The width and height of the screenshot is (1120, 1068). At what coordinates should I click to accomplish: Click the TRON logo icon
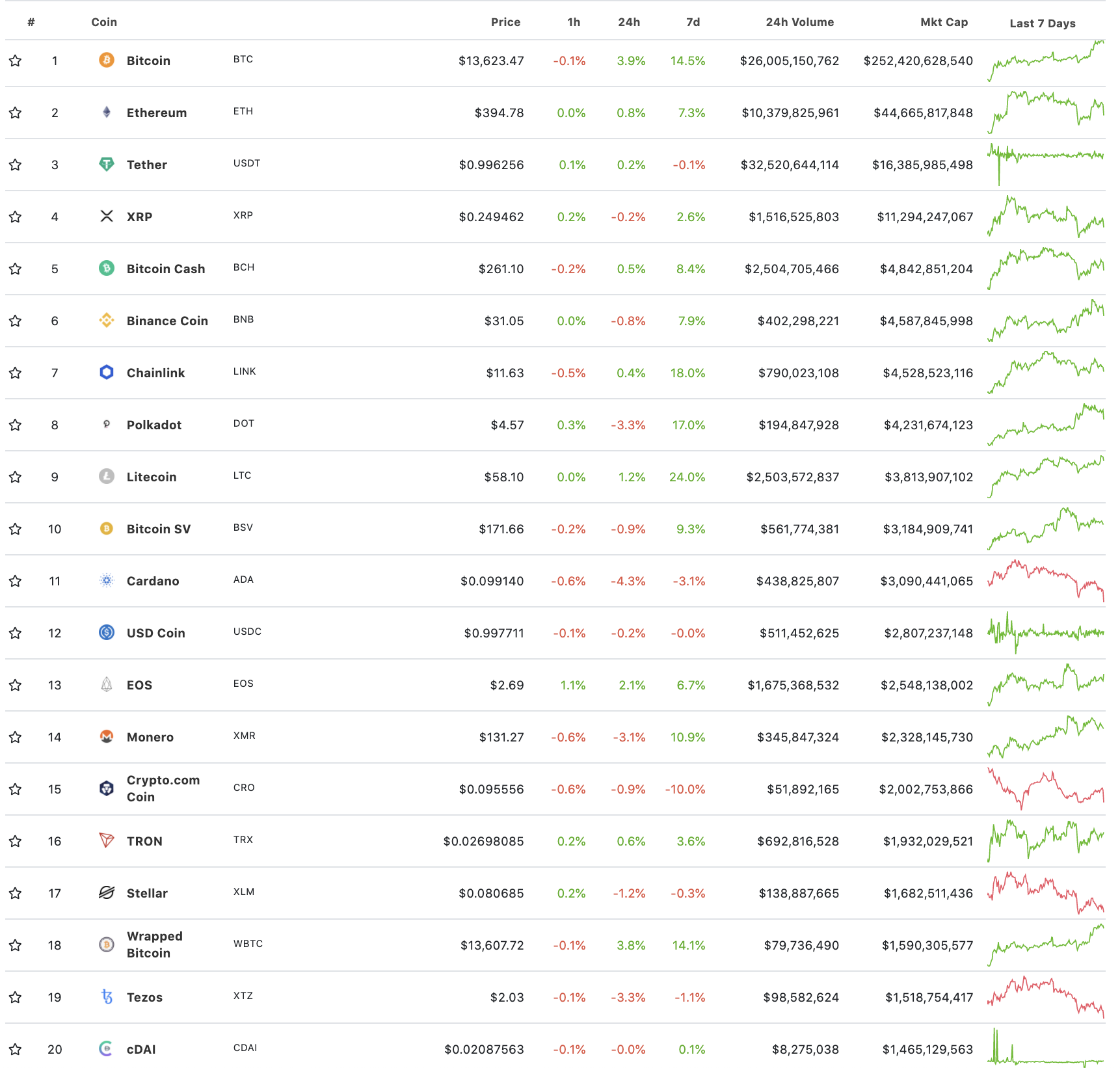point(107,840)
